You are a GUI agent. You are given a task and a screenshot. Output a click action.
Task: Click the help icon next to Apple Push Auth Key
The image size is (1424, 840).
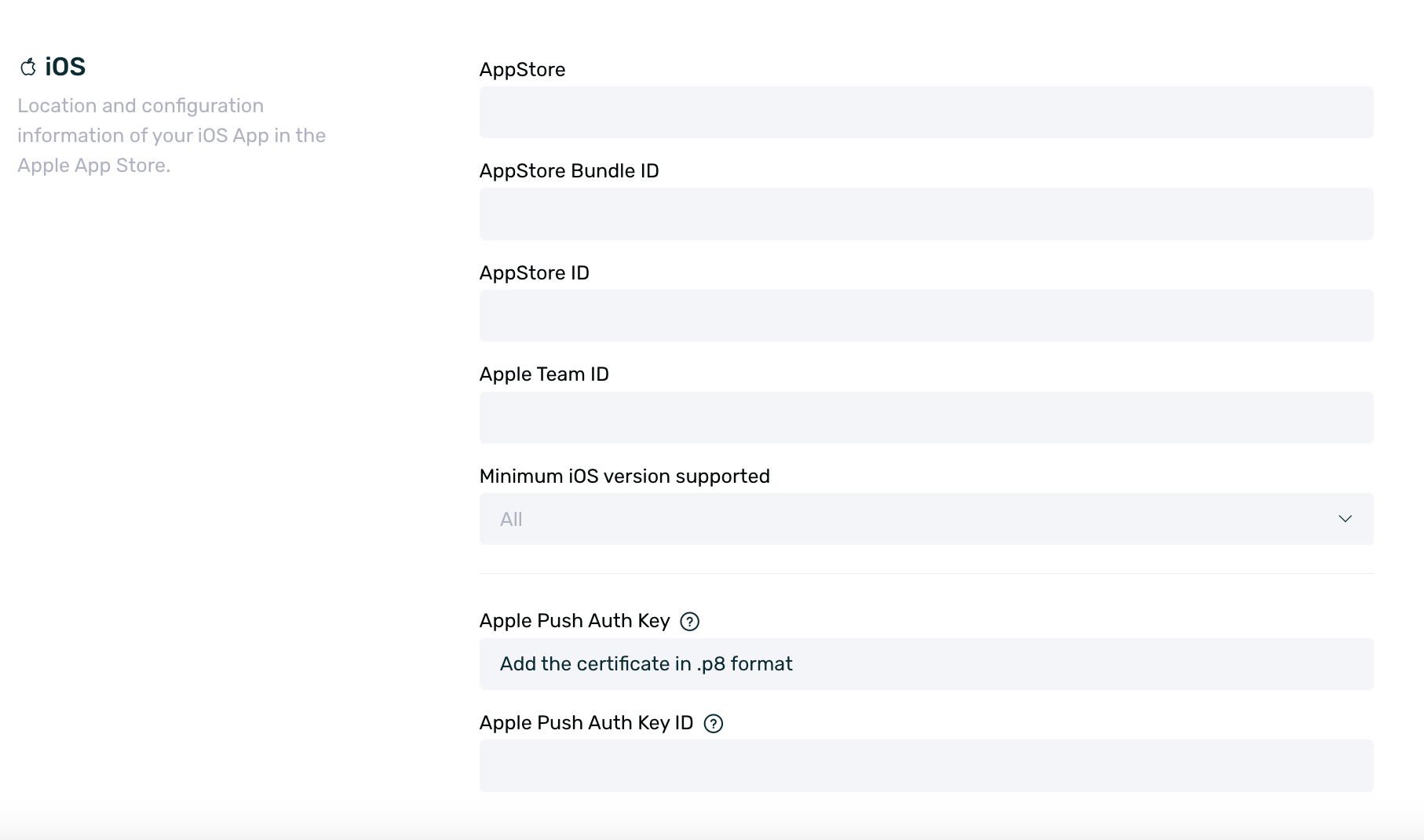click(x=689, y=622)
